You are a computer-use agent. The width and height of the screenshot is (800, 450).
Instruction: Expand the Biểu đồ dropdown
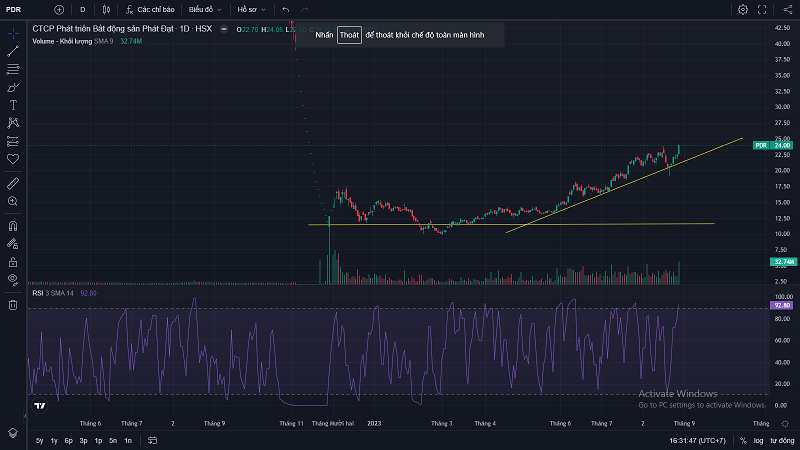click(203, 9)
